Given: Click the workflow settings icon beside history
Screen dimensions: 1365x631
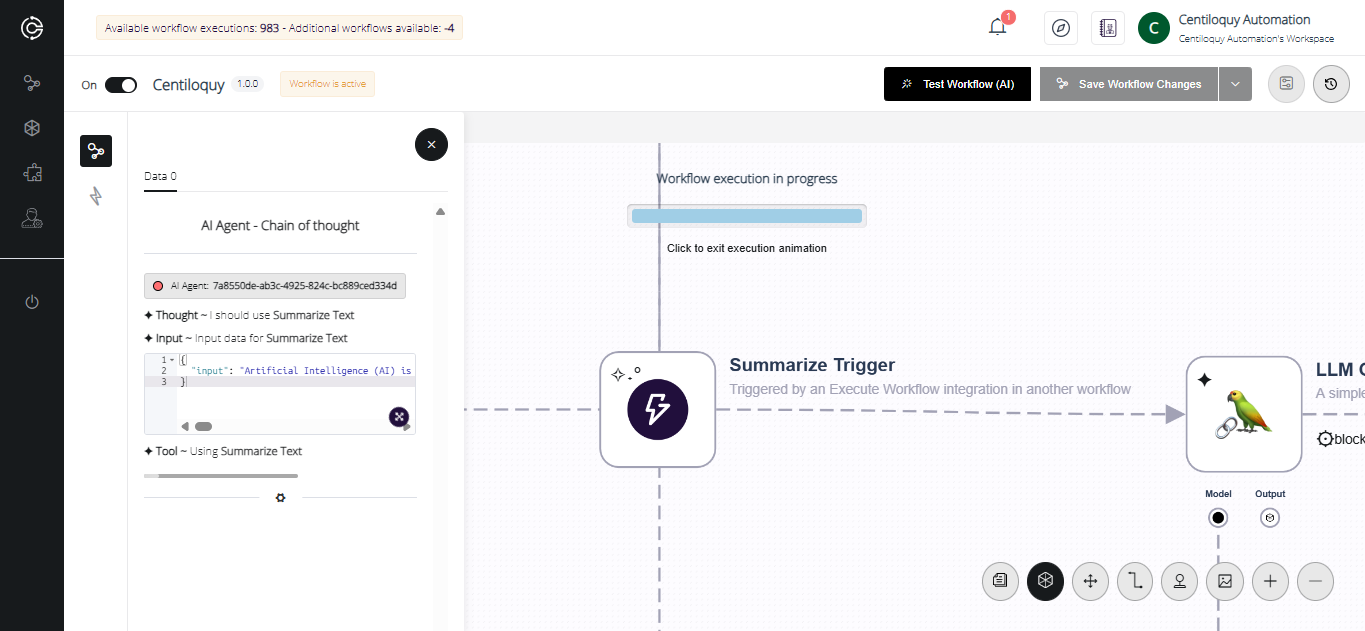Looking at the screenshot, I should point(1286,84).
